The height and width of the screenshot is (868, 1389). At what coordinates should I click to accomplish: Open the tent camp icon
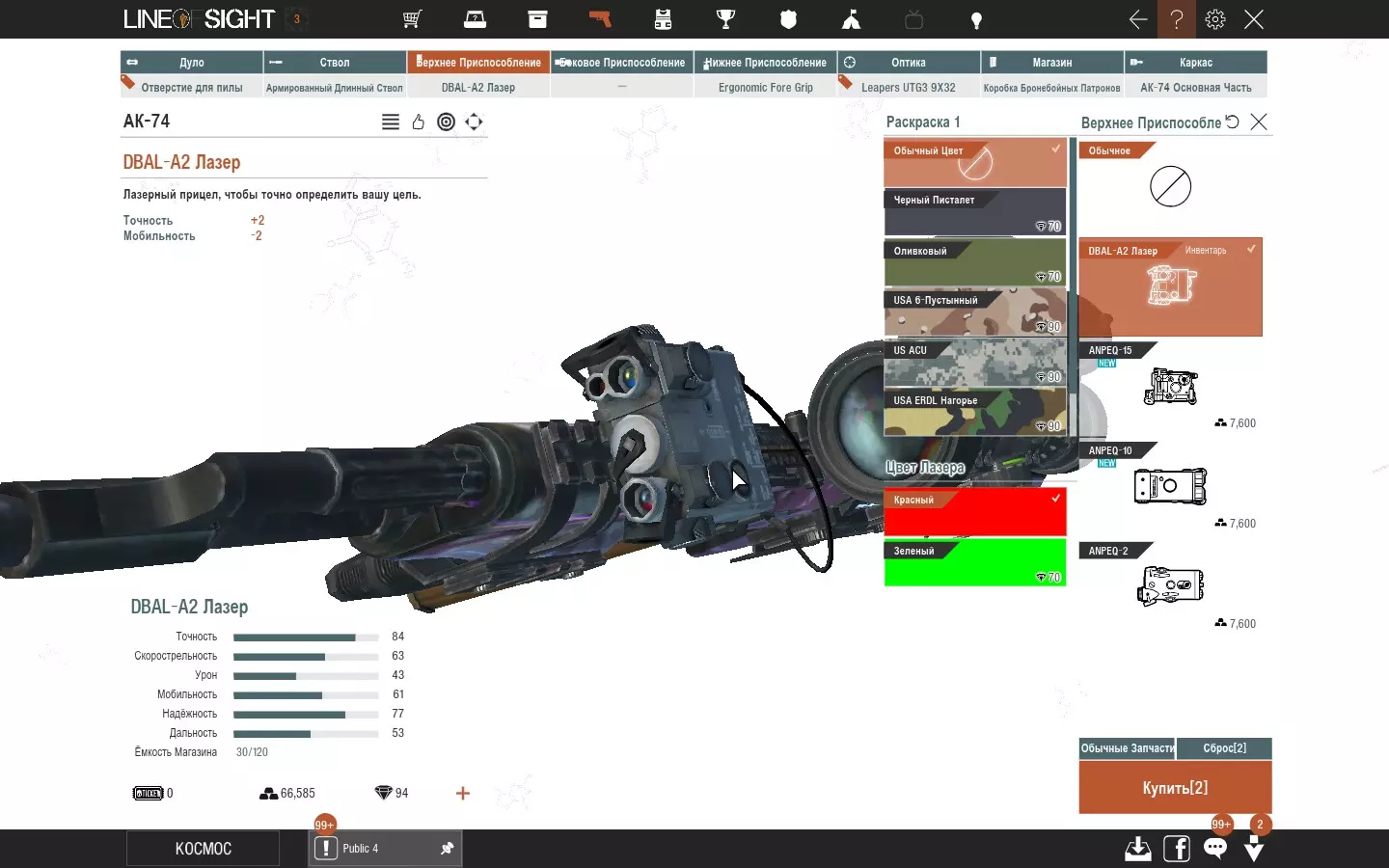pyautogui.click(x=851, y=19)
